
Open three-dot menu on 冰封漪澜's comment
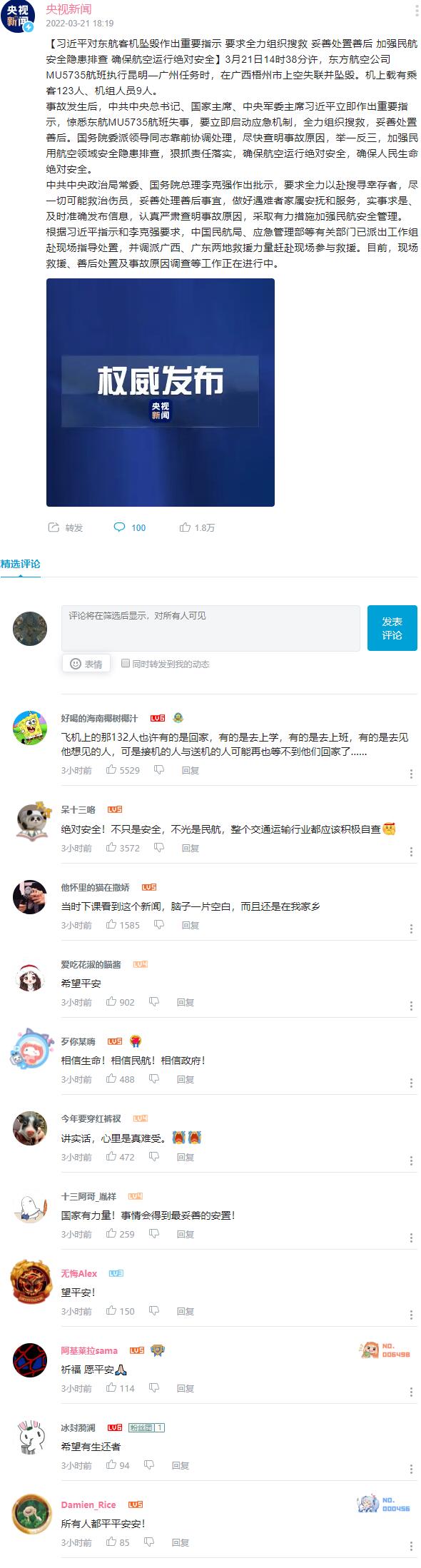(x=411, y=1469)
